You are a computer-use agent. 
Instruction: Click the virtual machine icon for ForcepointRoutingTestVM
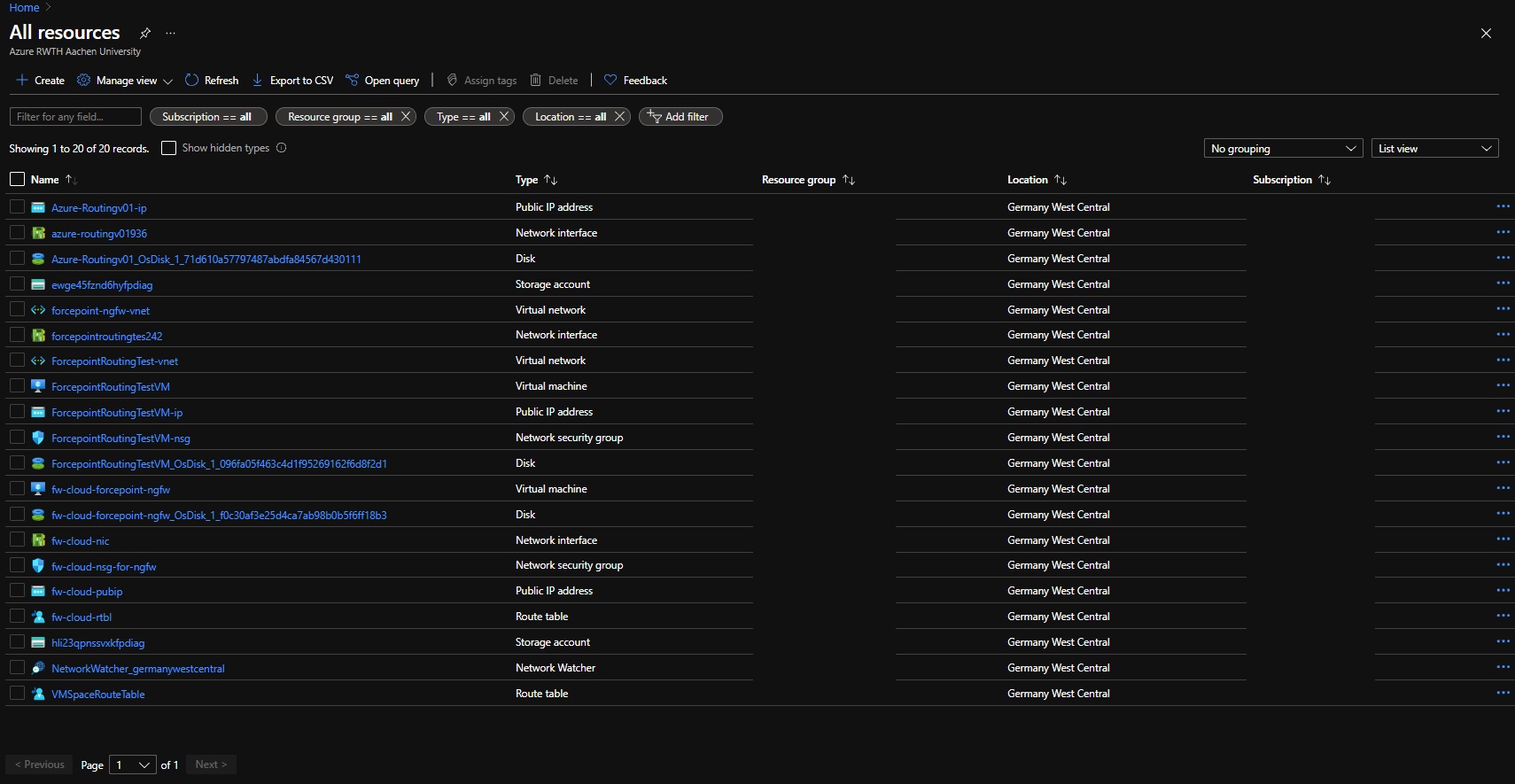(38, 386)
